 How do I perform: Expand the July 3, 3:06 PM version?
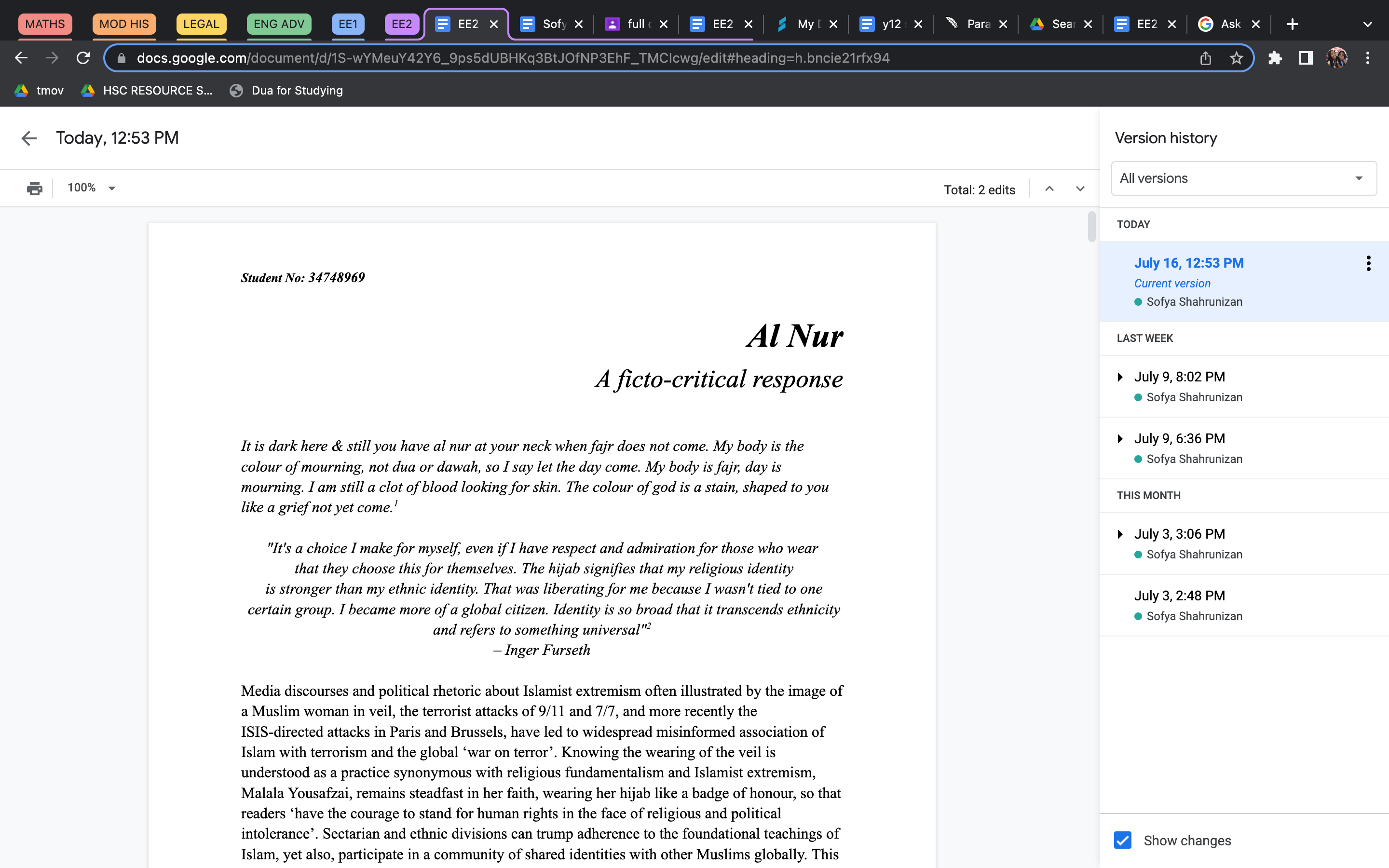1120,534
